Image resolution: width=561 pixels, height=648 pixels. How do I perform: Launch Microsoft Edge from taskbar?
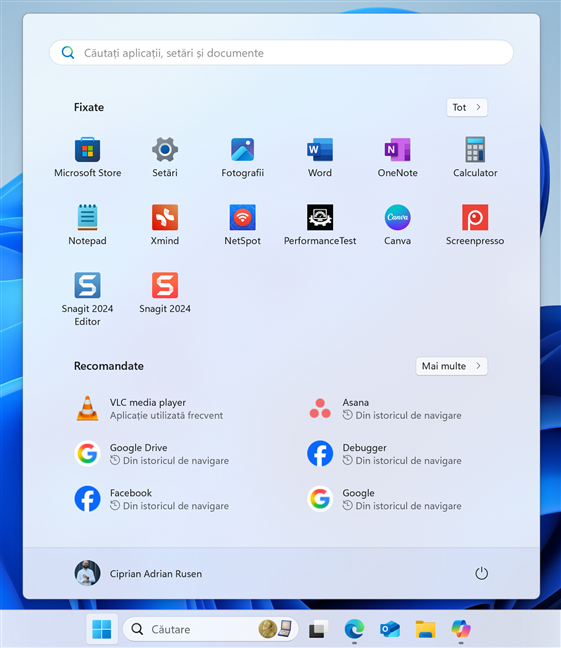pyautogui.click(x=354, y=629)
